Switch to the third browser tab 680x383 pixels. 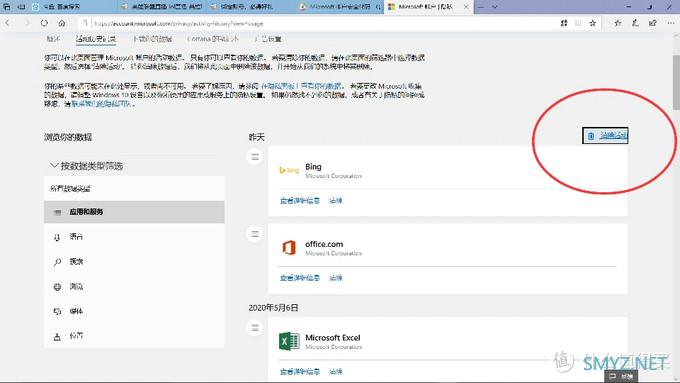[x=252, y=7]
